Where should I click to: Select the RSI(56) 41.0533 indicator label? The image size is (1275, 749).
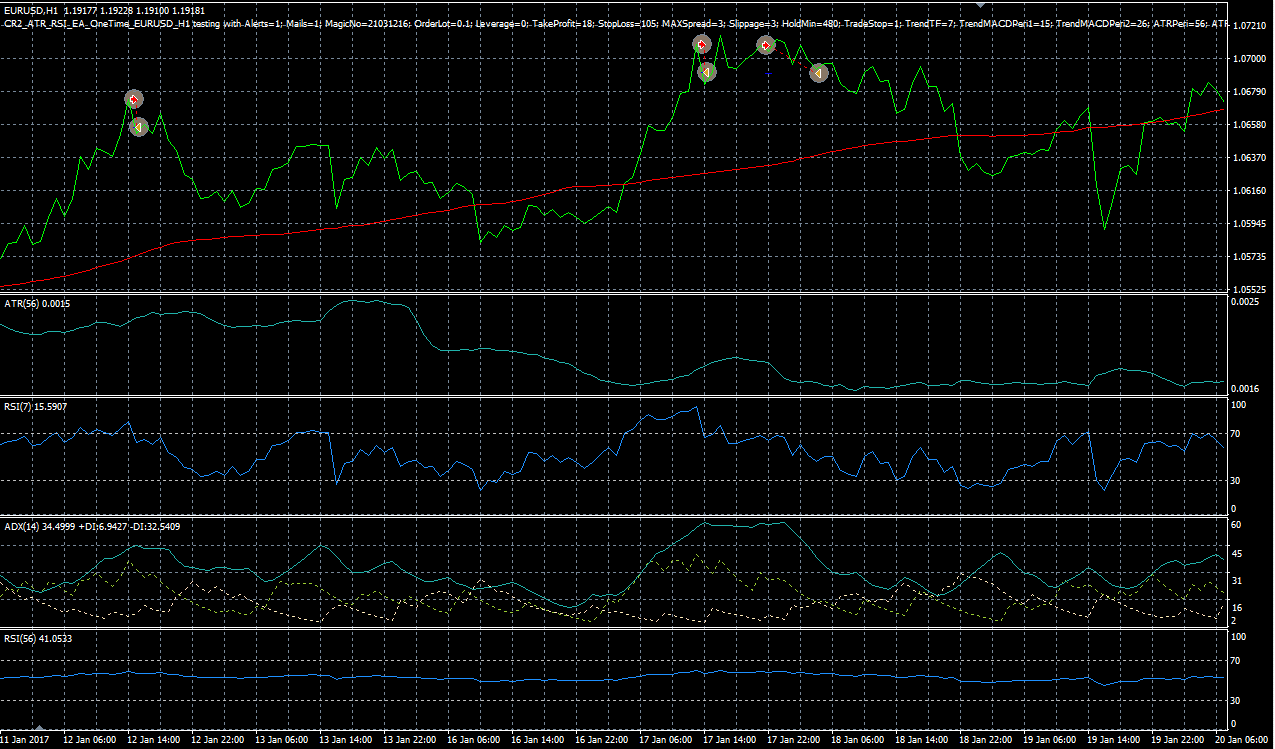39,637
